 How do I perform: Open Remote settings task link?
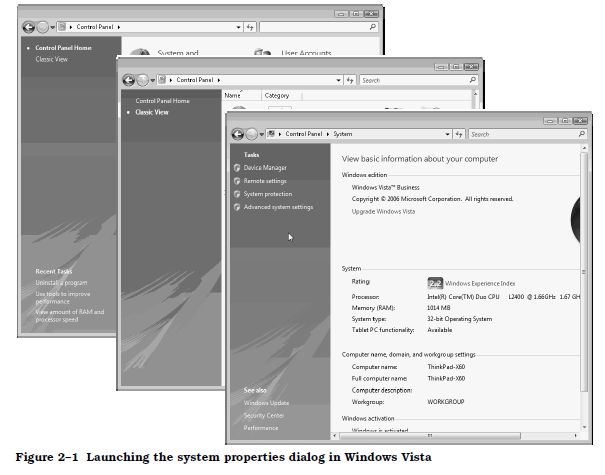coord(265,181)
